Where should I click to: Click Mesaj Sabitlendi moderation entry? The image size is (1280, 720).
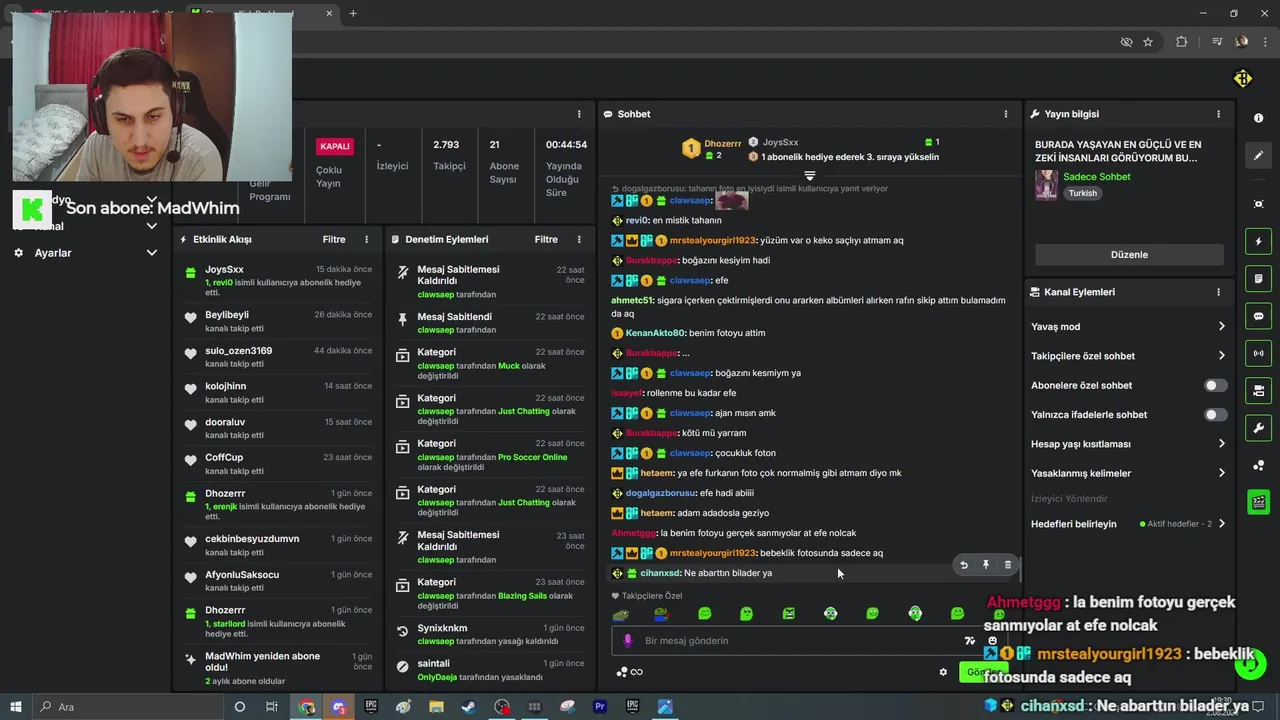pos(490,322)
